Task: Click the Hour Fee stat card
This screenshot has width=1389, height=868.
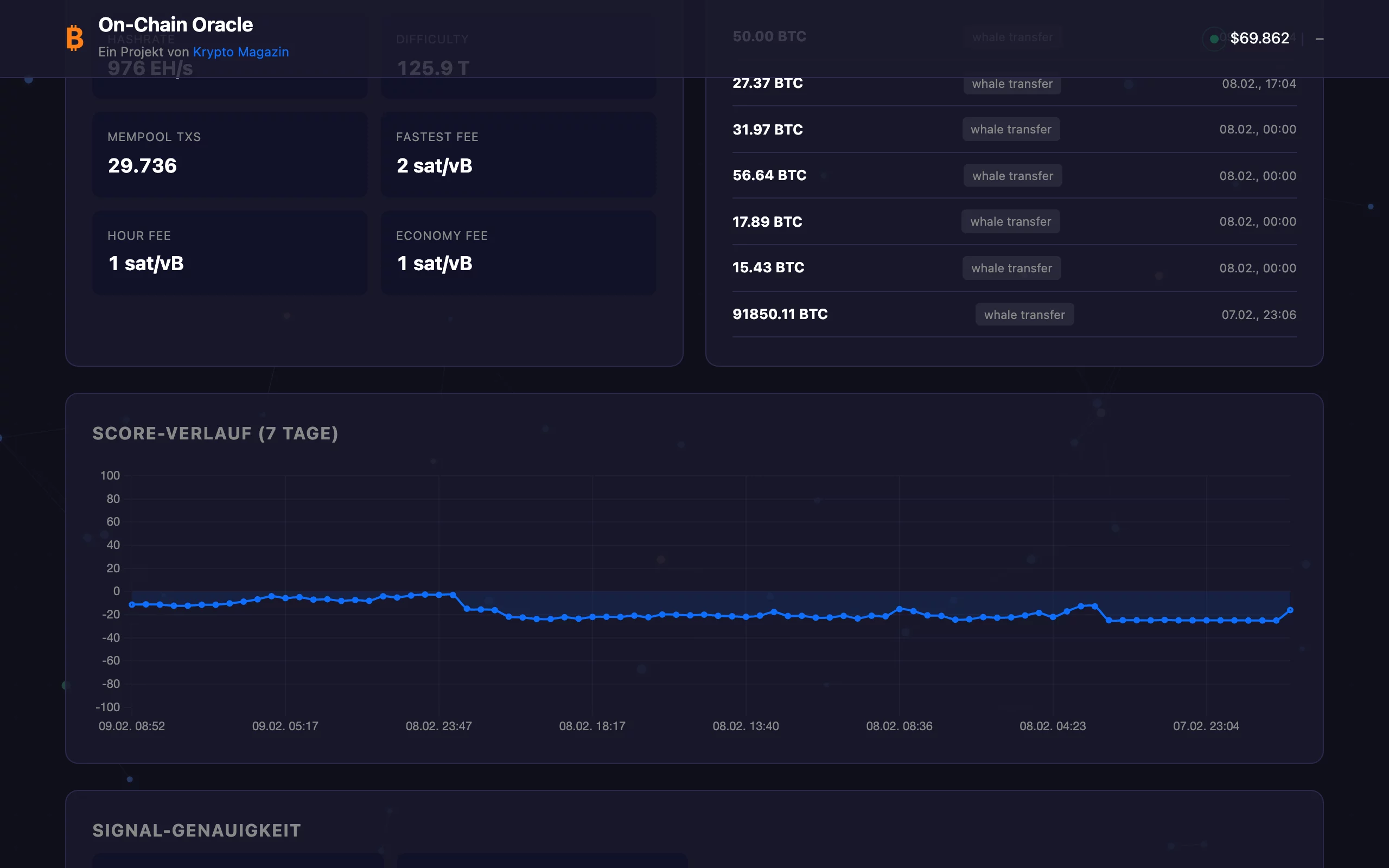Action: coord(230,252)
